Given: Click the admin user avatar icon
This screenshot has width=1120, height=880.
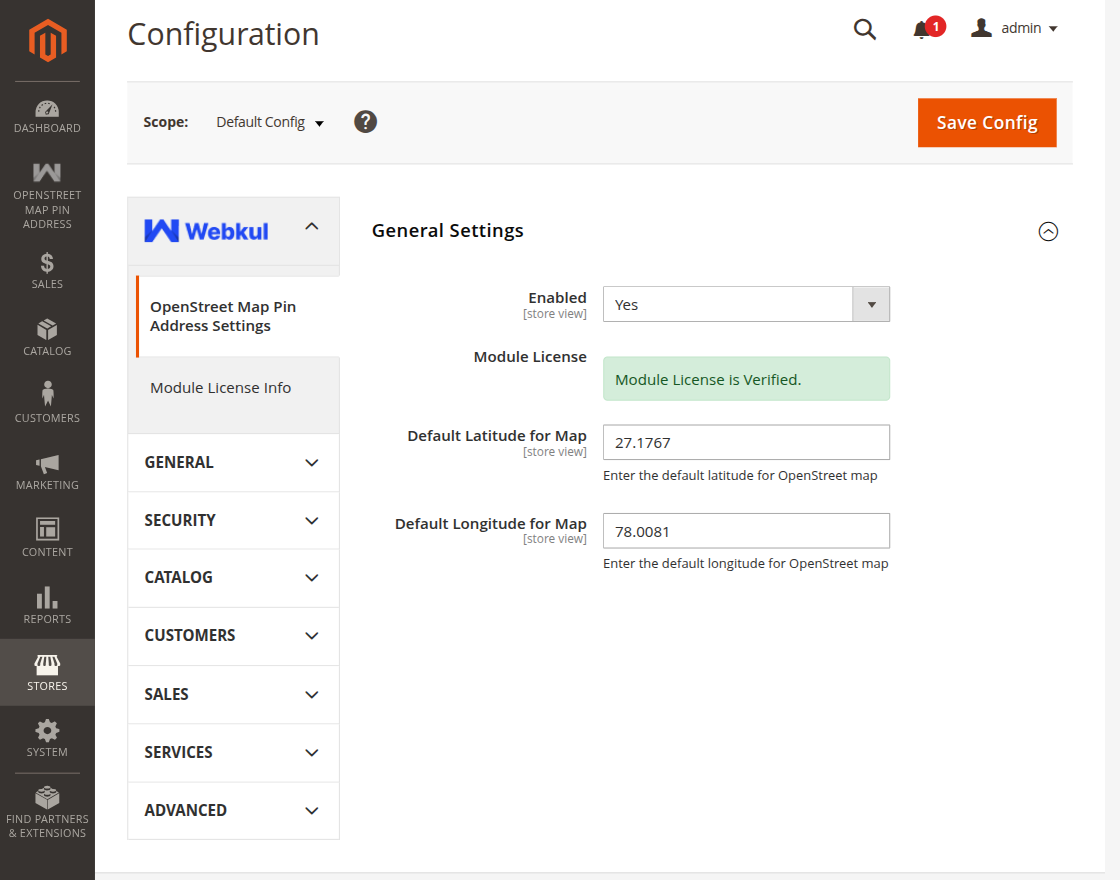Looking at the screenshot, I should point(981,28).
